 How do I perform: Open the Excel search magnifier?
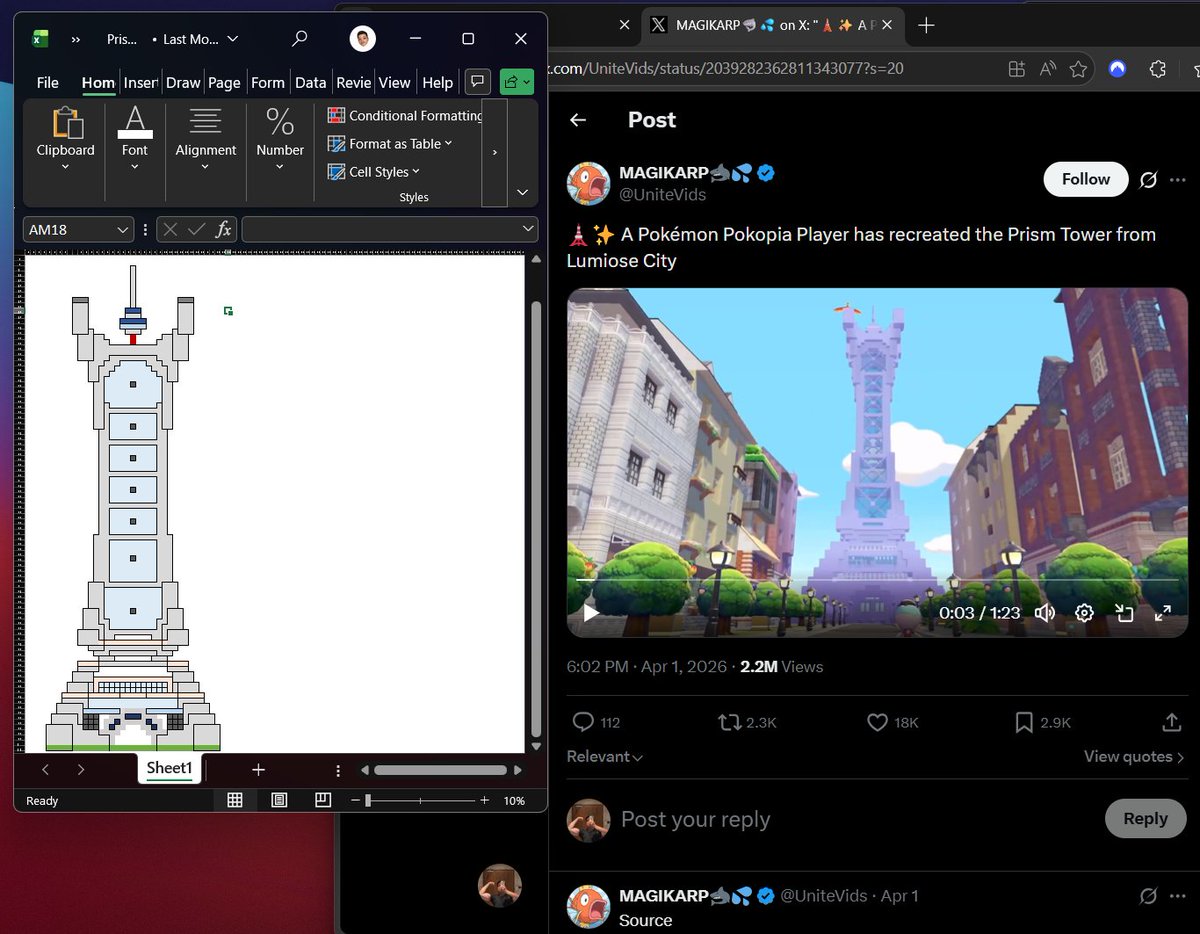click(x=299, y=39)
